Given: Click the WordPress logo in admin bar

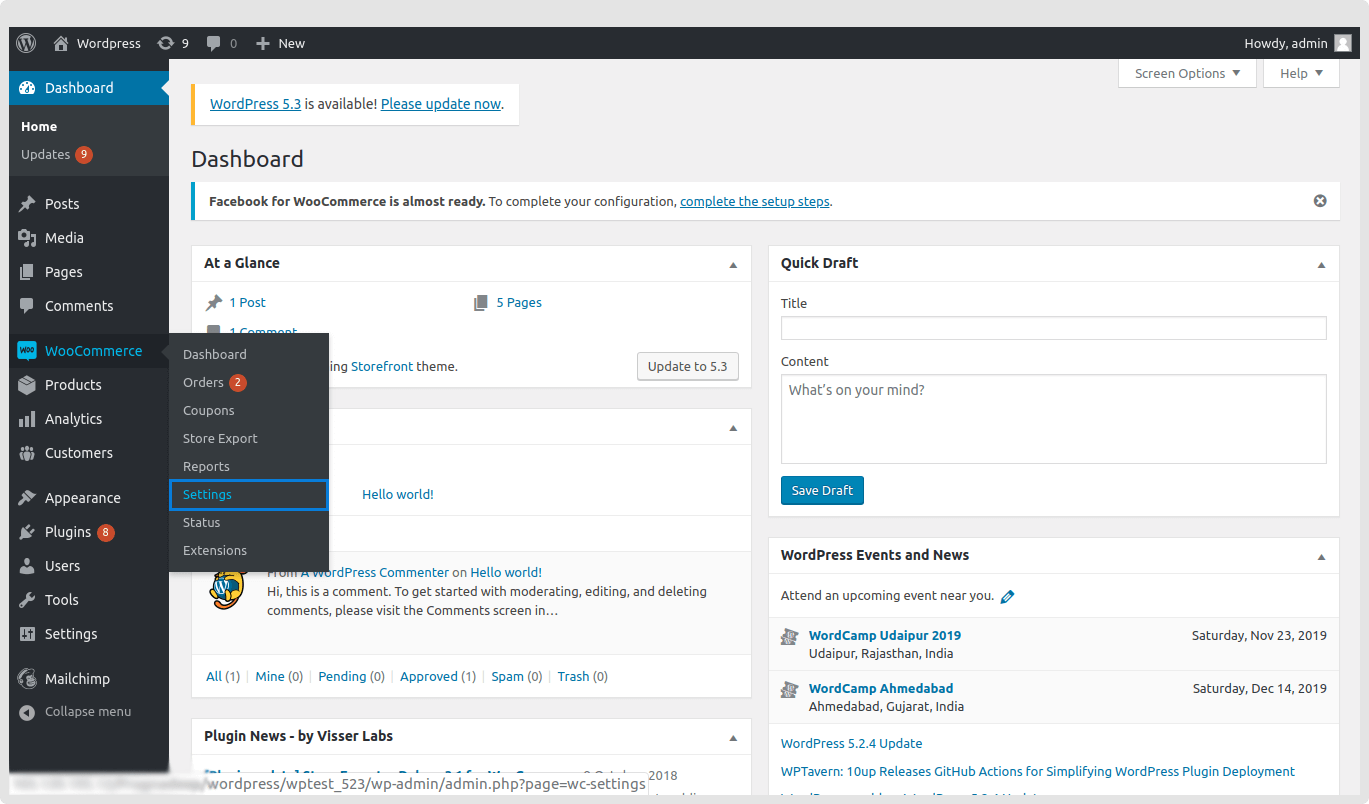Looking at the screenshot, I should 27,43.
